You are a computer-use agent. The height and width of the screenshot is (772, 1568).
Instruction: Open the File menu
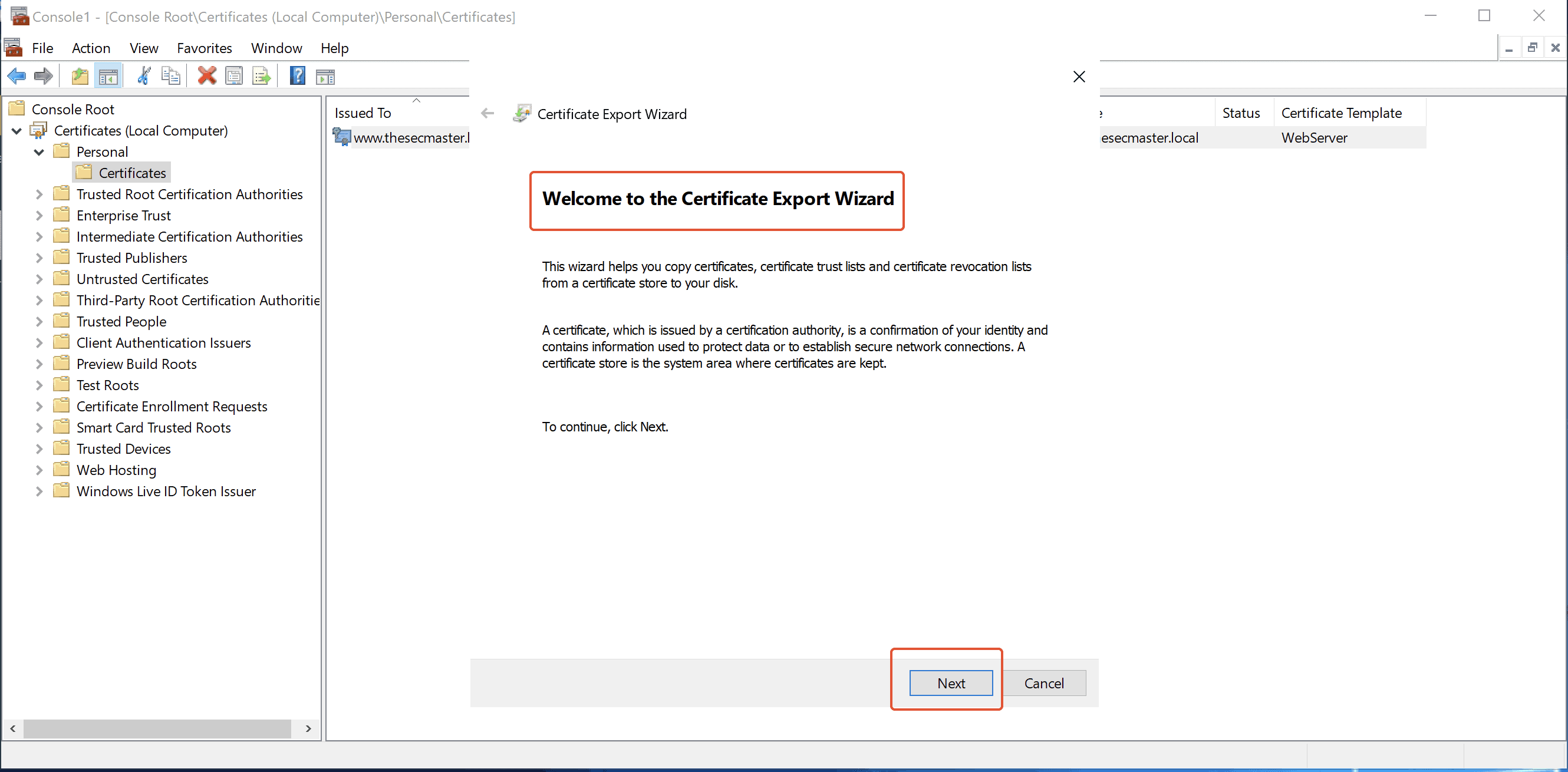(42, 48)
